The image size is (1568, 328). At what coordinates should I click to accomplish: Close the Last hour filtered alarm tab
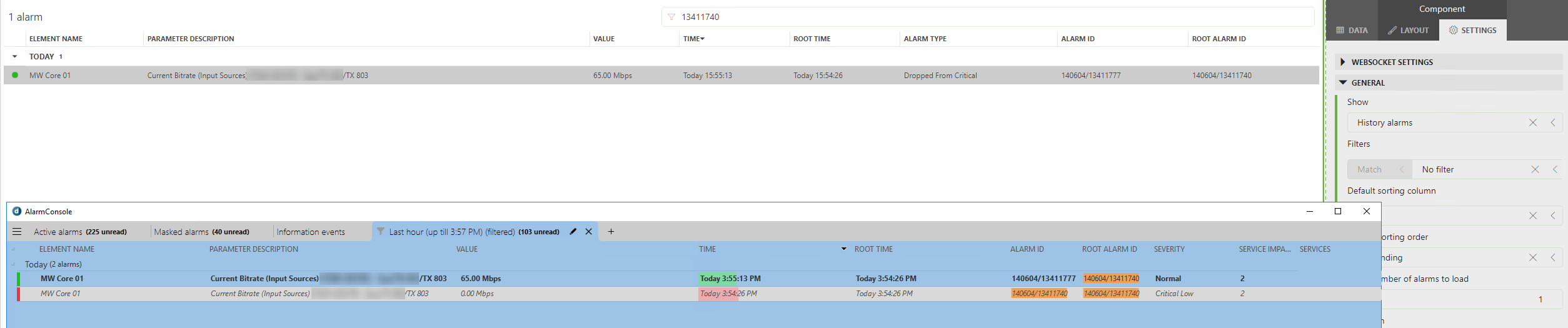(588, 232)
